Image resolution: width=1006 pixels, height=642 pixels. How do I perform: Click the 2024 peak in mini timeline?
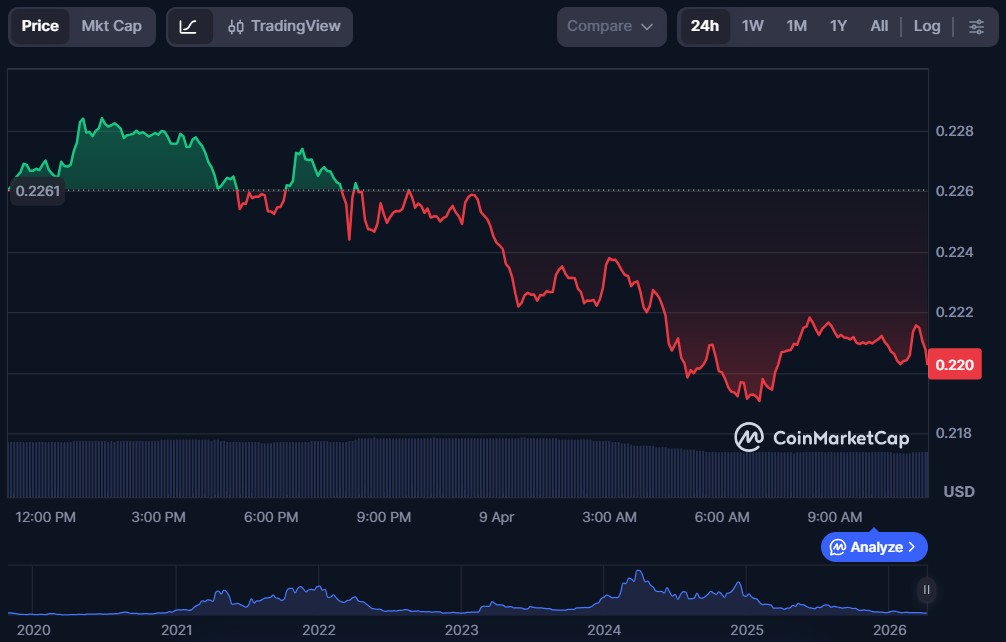[x=637, y=580]
